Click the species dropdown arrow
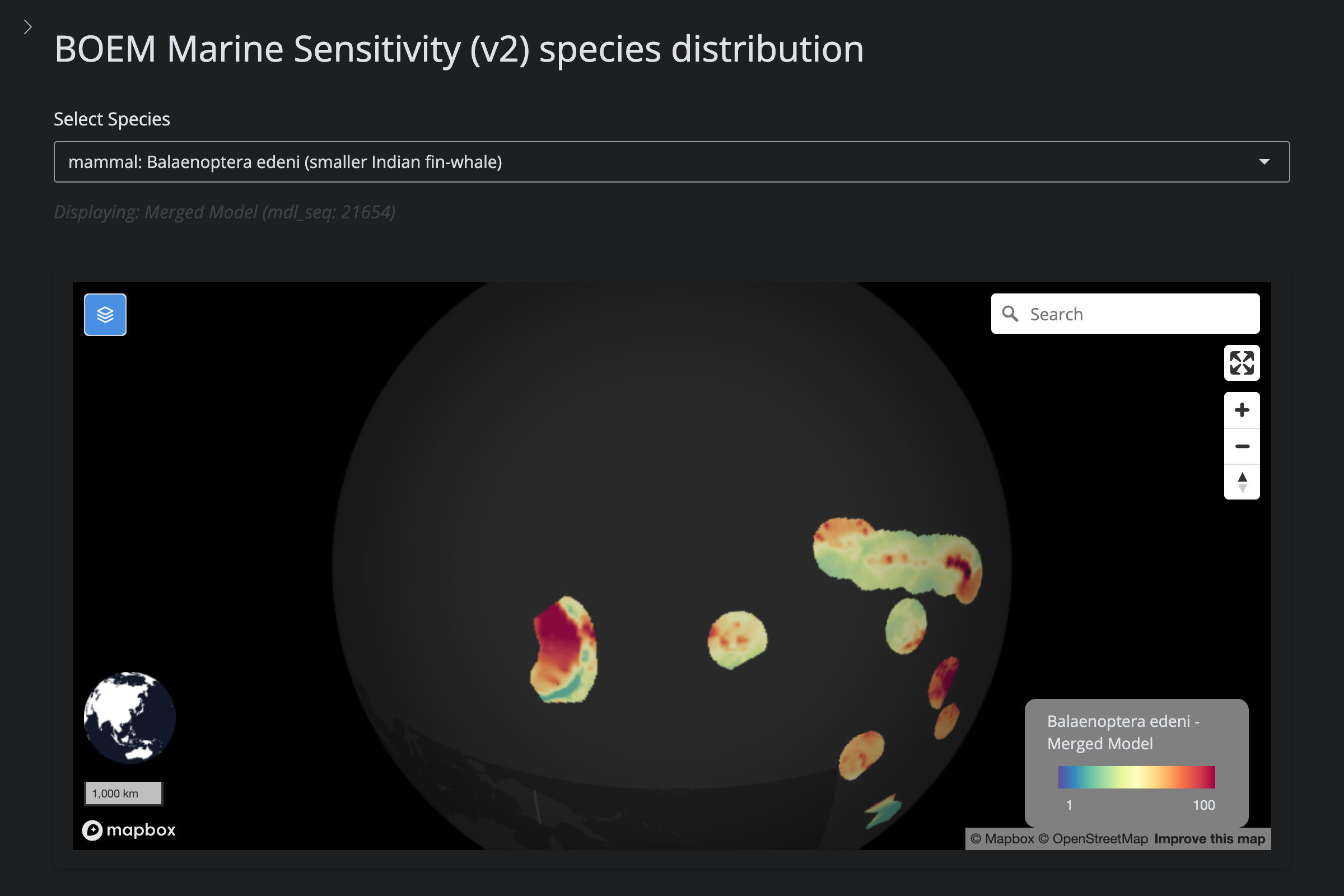The height and width of the screenshot is (896, 1344). pyautogui.click(x=1264, y=162)
